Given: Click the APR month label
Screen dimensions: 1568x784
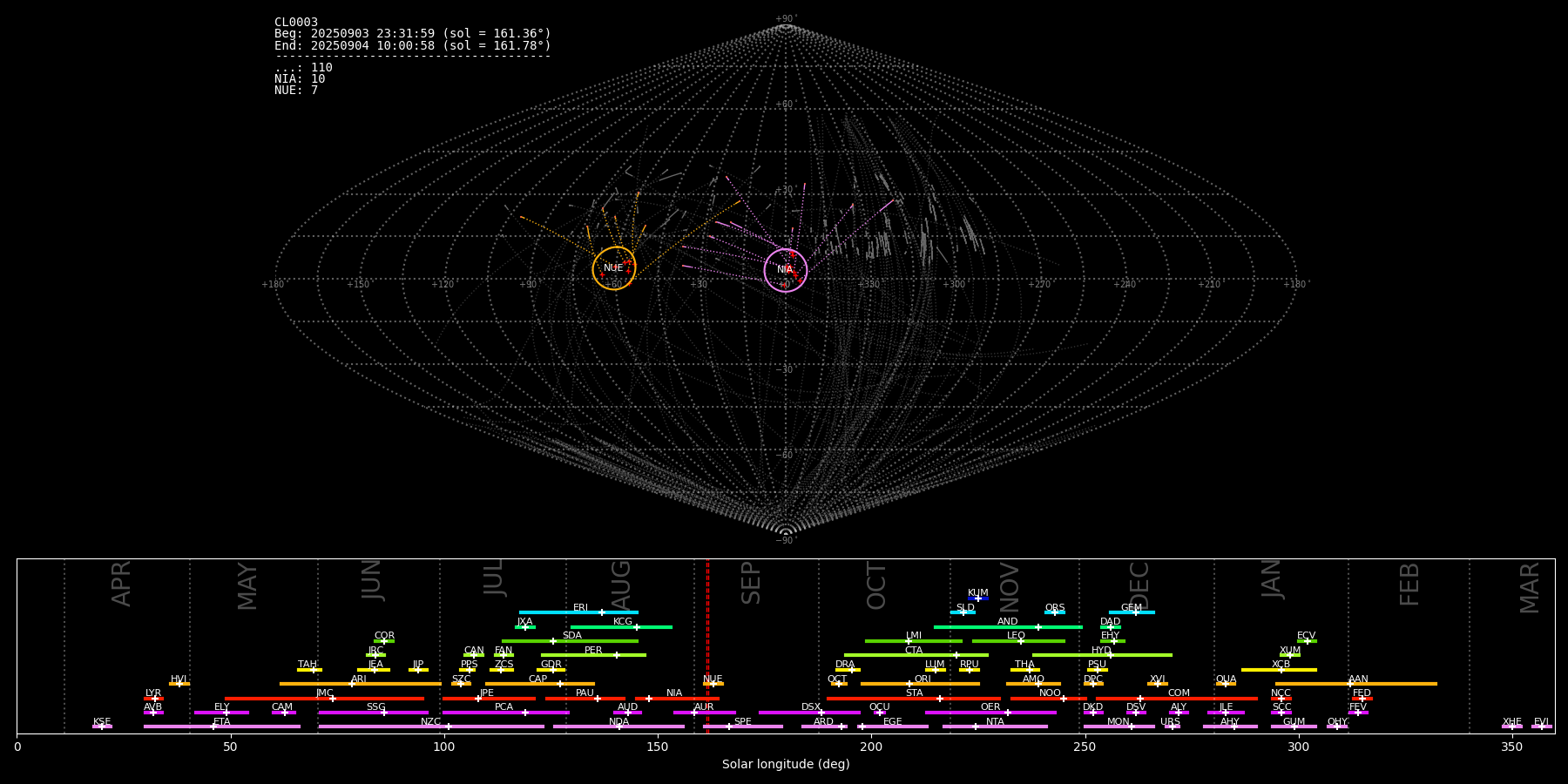Looking at the screenshot, I should (x=122, y=584).
